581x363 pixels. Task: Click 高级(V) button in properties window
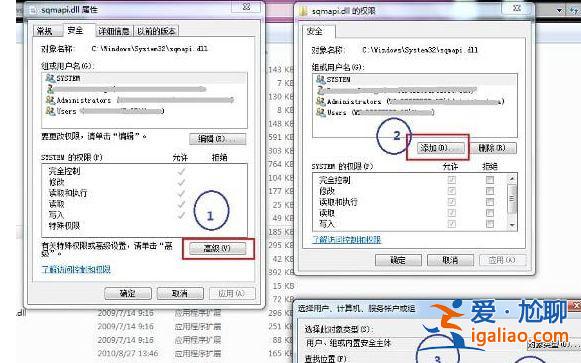[218, 249]
